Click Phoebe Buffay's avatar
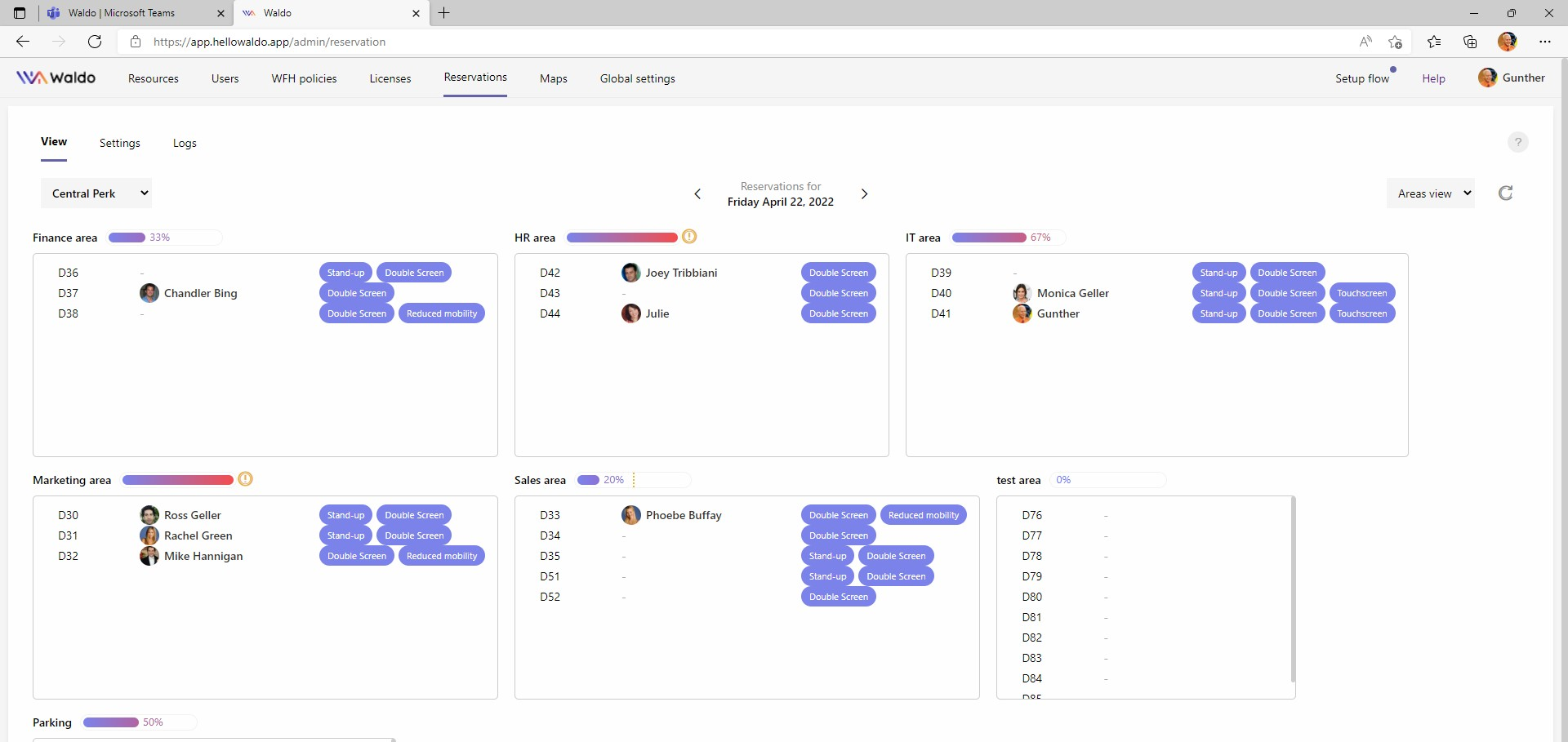1568x742 pixels. [x=631, y=515]
